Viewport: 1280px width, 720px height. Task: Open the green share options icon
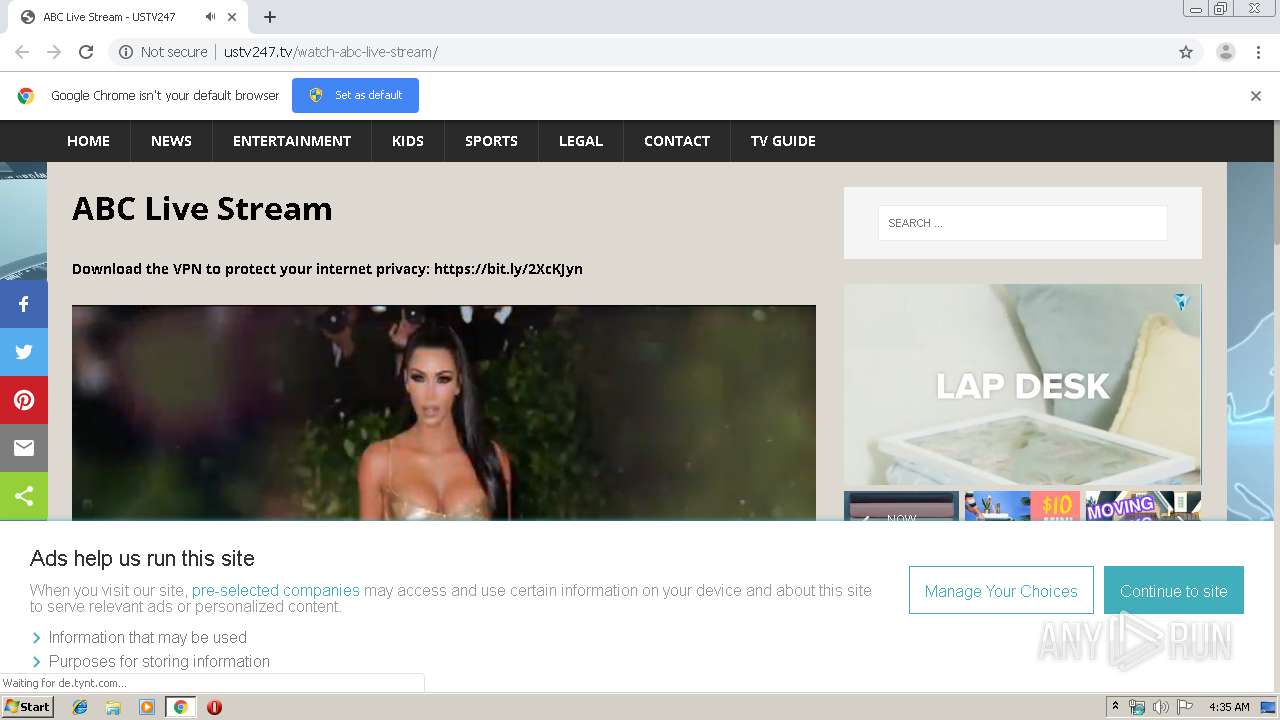[x=24, y=496]
